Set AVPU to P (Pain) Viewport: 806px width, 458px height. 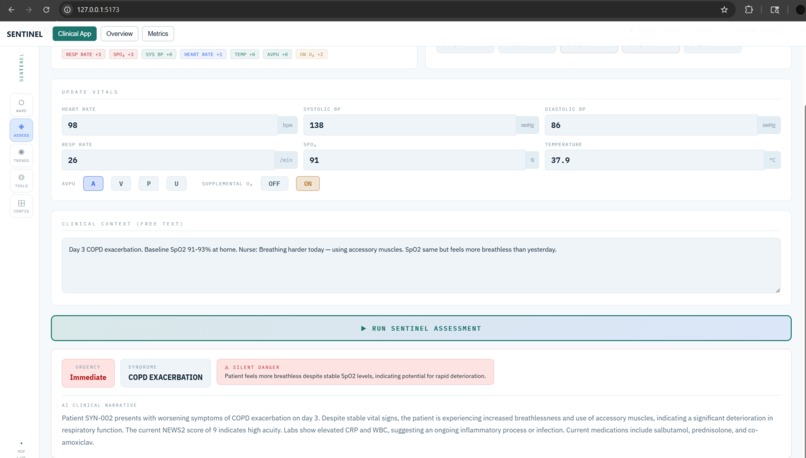pyautogui.click(x=149, y=184)
